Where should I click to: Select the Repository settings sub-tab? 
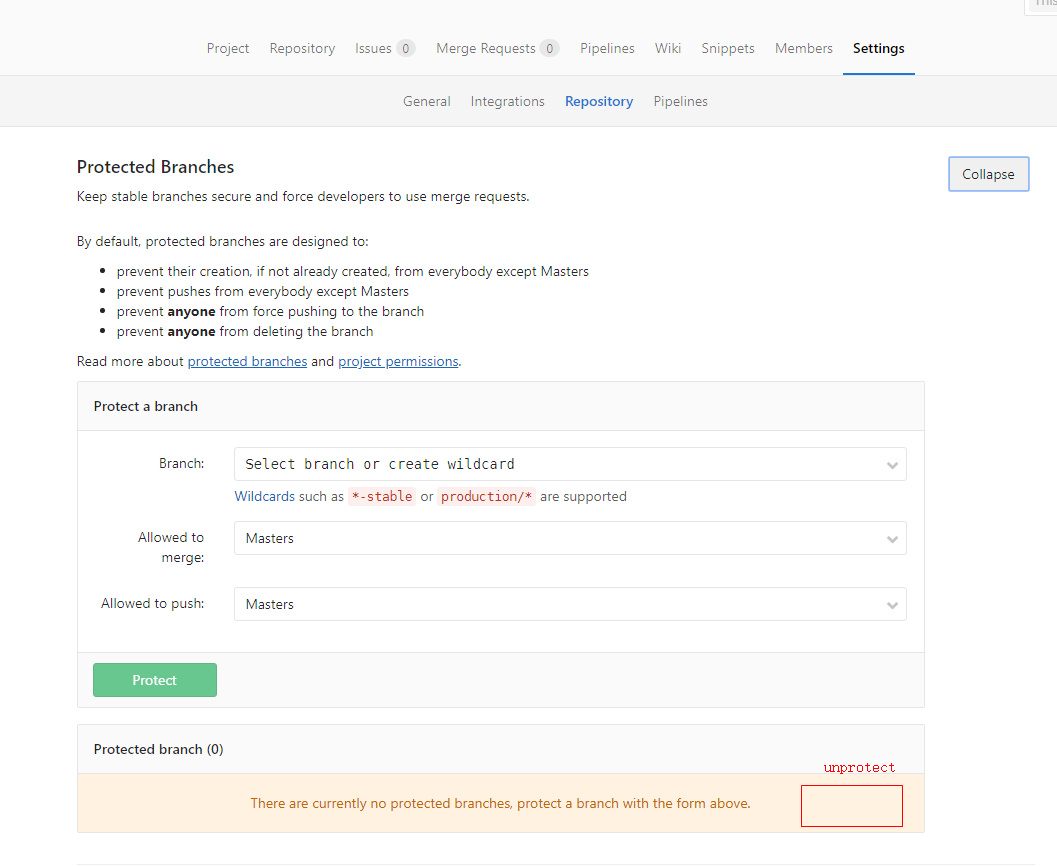(x=599, y=101)
